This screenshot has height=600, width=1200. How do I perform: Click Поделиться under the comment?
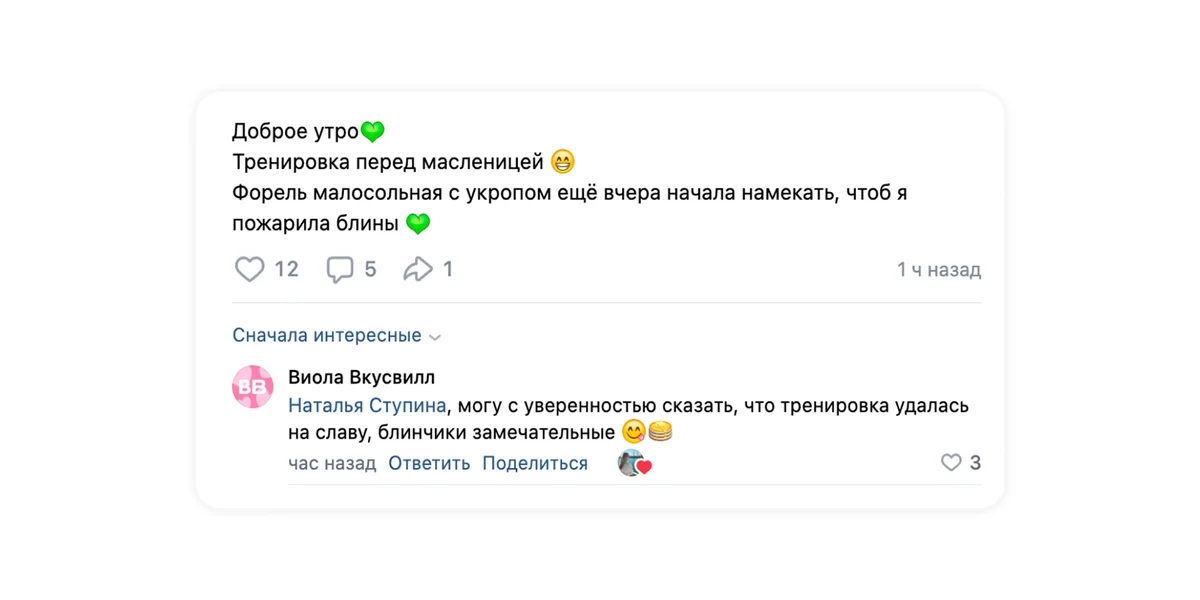pos(534,463)
